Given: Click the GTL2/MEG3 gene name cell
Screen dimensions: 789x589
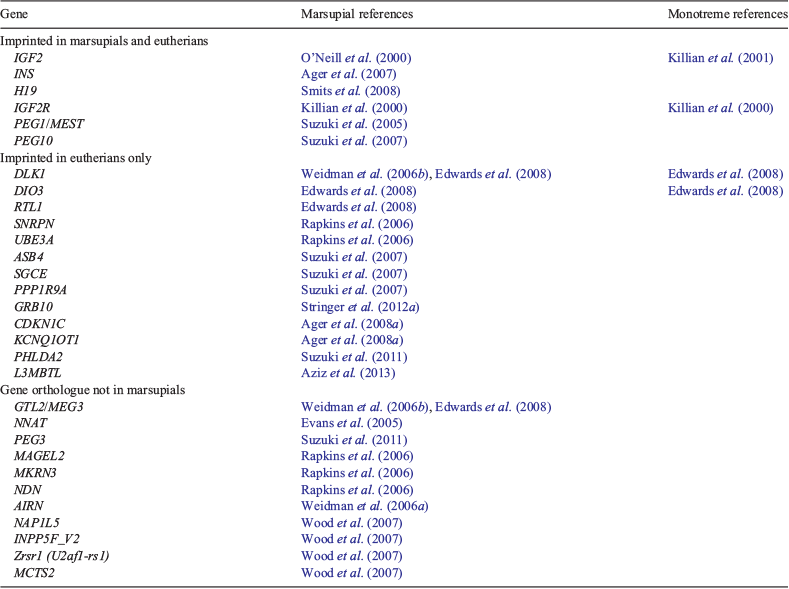Looking at the screenshot, I should click(49, 406).
